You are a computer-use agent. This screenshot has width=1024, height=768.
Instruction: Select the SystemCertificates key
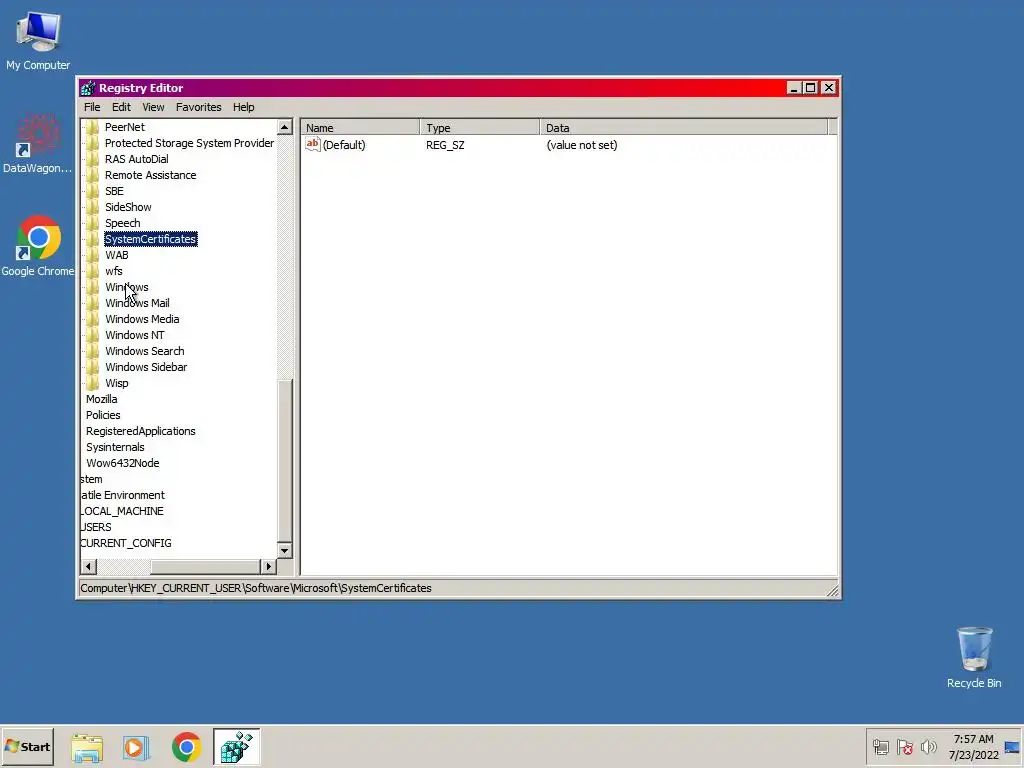point(150,239)
